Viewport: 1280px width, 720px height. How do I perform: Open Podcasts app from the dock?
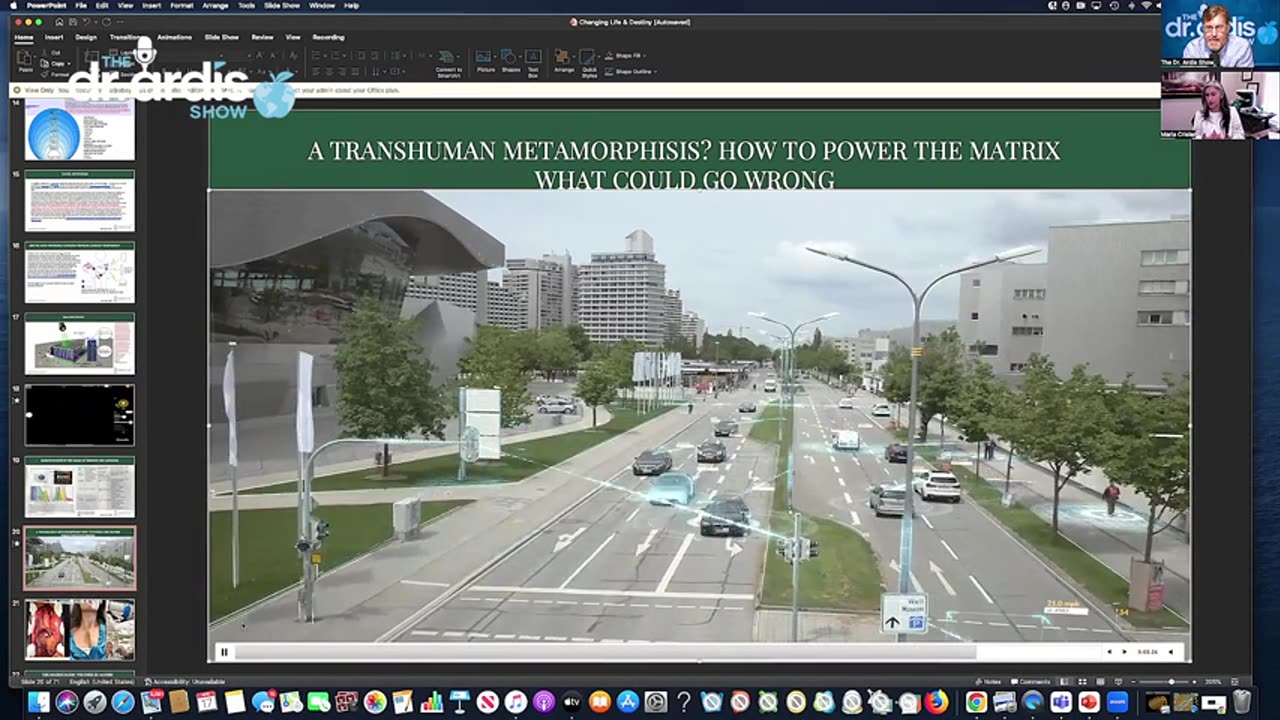544,702
